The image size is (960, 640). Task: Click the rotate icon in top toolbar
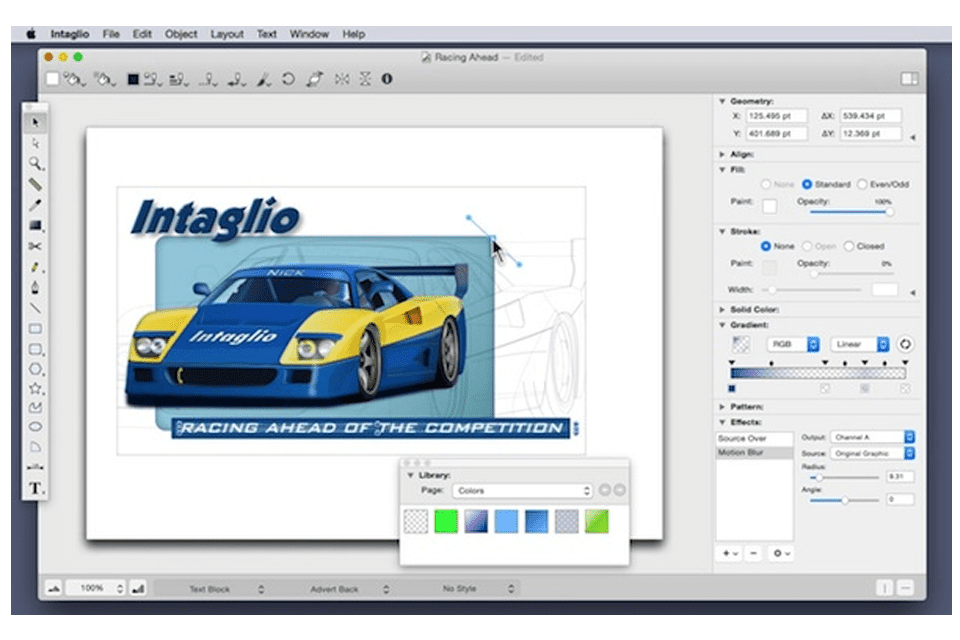(288, 79)
